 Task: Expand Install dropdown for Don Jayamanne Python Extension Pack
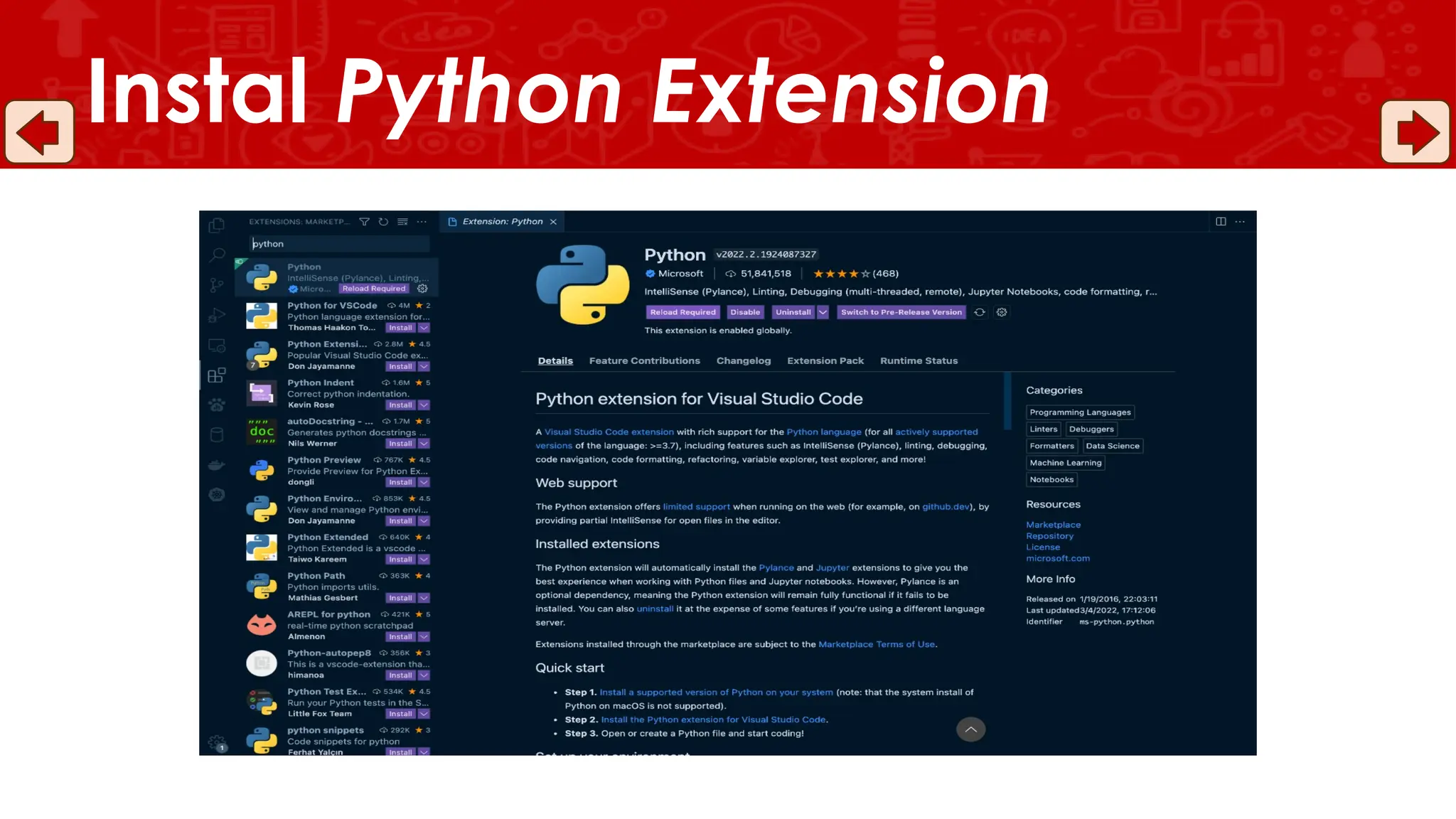point(424,366)
